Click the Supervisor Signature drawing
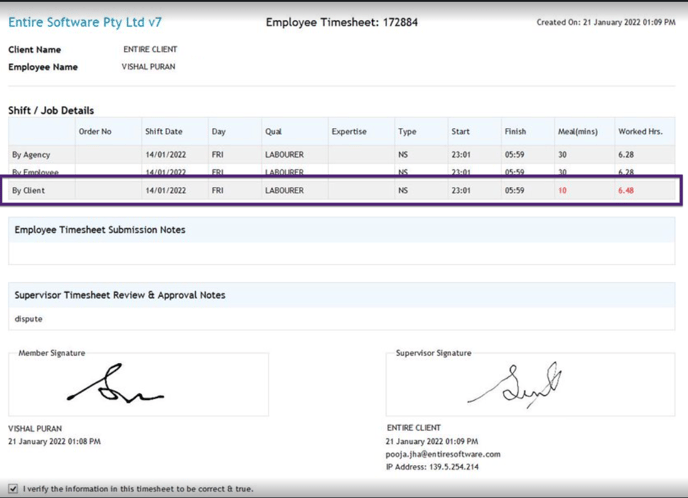Screen dimensions: 688x498 pyautogui.click(x=515, y=384)
